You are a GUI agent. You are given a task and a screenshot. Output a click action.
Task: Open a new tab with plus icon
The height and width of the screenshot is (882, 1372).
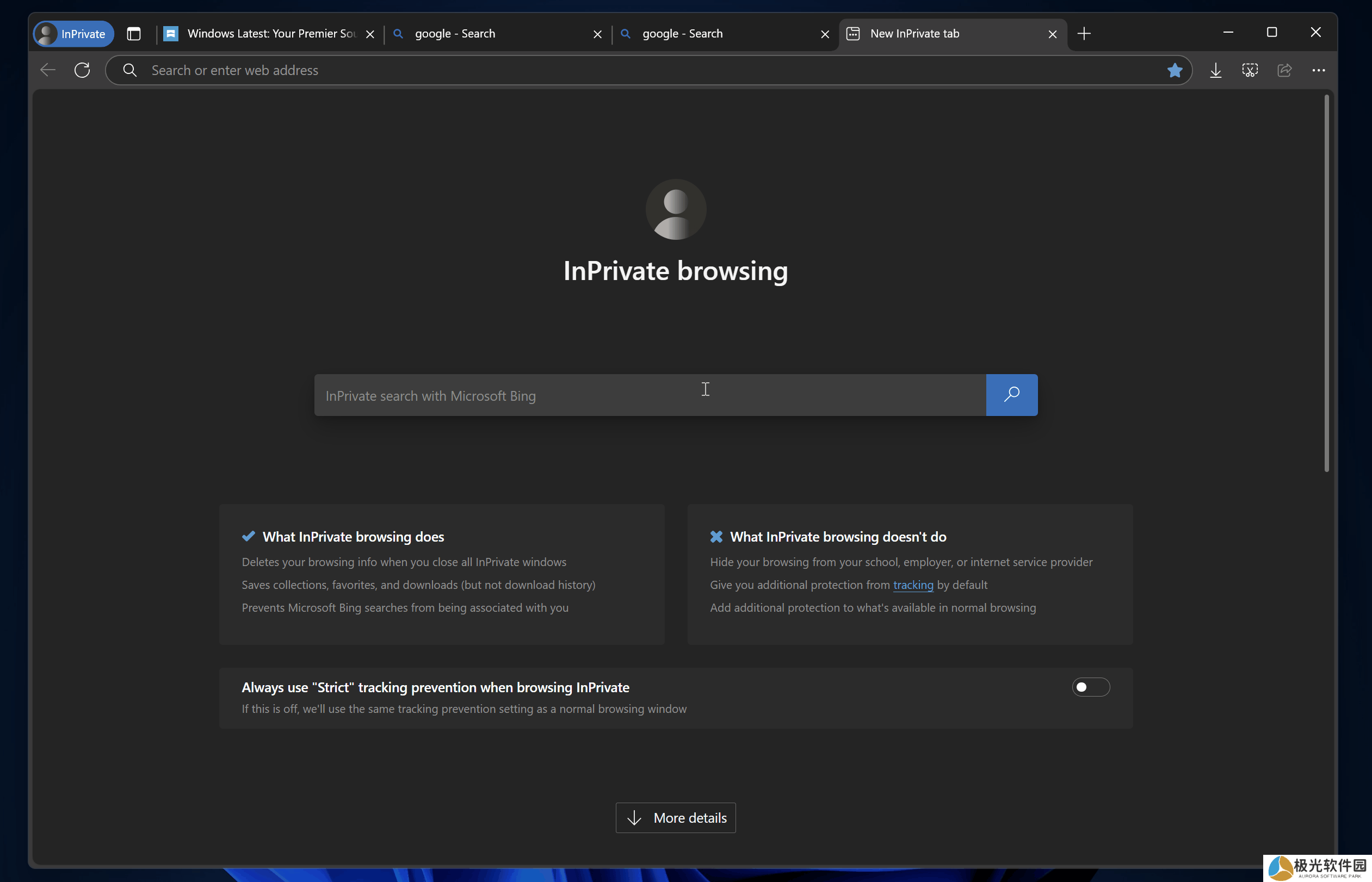[x=1084, y=34]
